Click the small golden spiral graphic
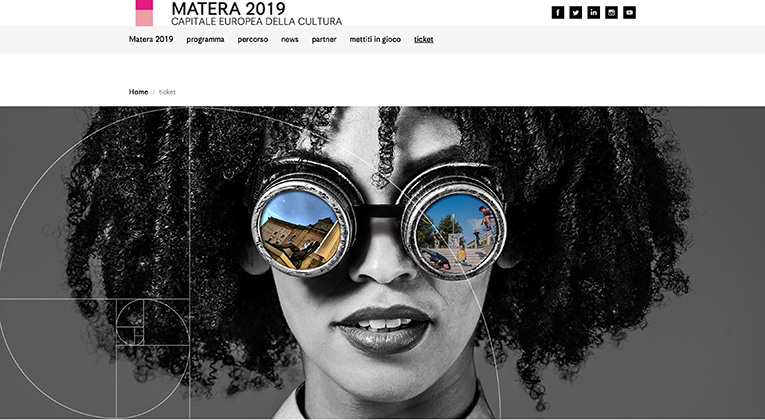Viewport: 765px width, 420px height. pos(130,323)
